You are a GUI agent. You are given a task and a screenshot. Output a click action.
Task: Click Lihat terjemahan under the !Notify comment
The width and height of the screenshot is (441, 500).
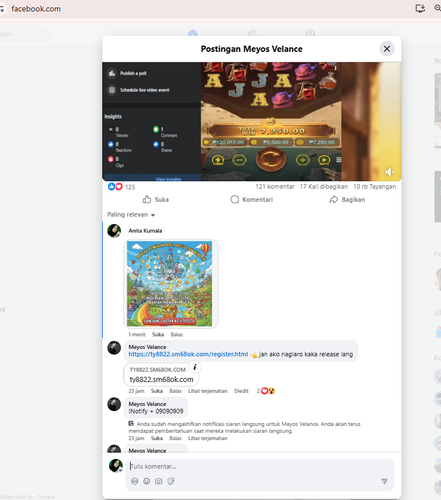click(208, 438)
